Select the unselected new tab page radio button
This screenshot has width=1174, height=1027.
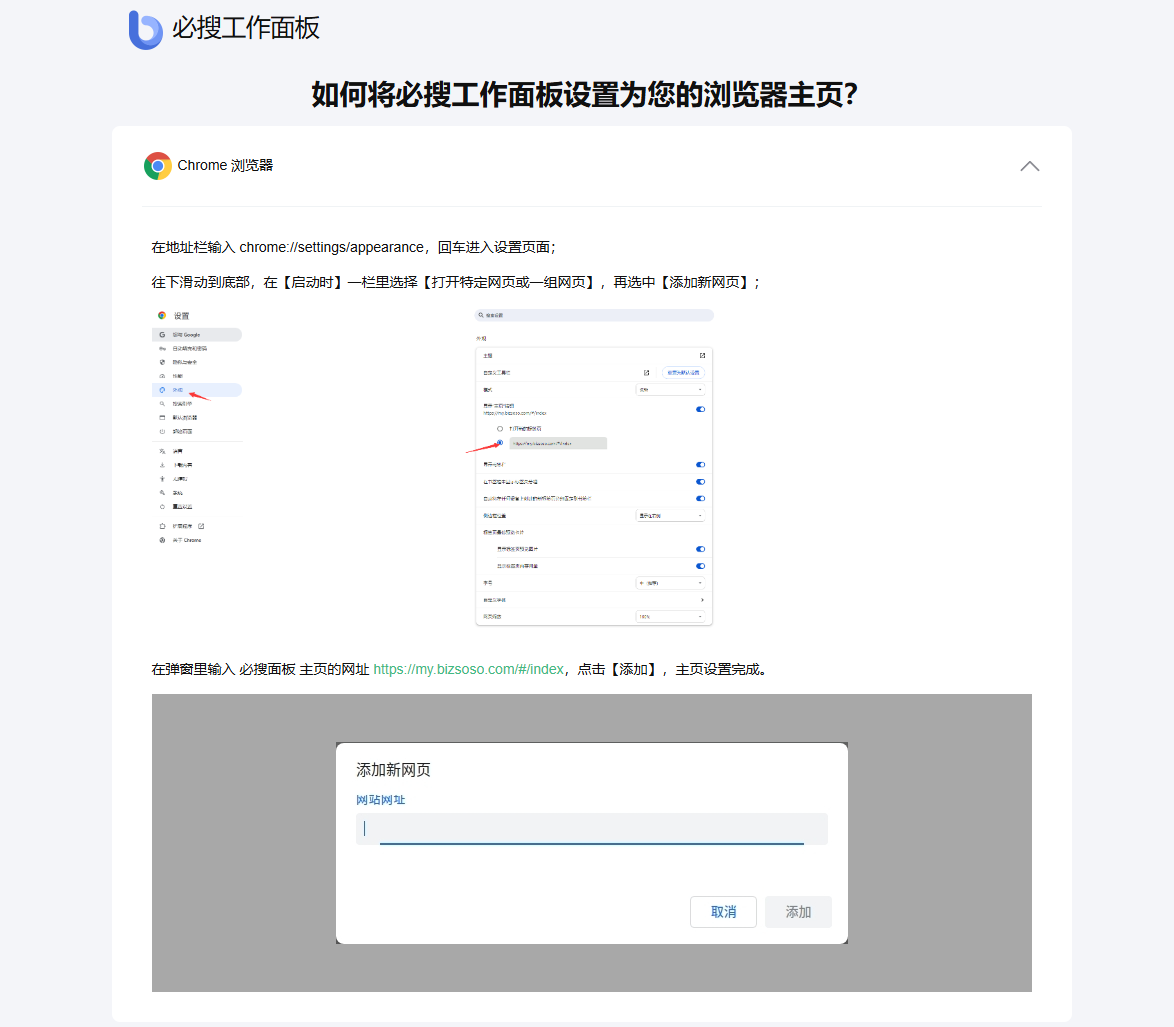pyautogui.click(x=500, y=429)
